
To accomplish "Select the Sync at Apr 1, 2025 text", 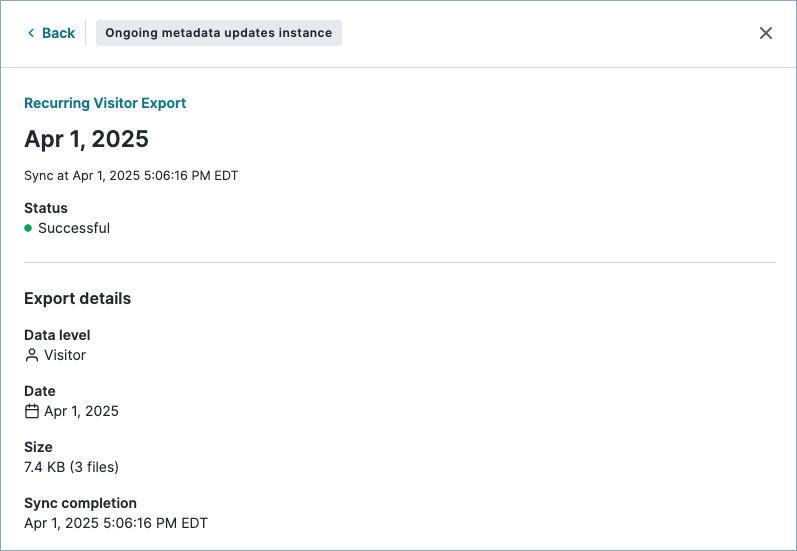I will tap(131, 176).
